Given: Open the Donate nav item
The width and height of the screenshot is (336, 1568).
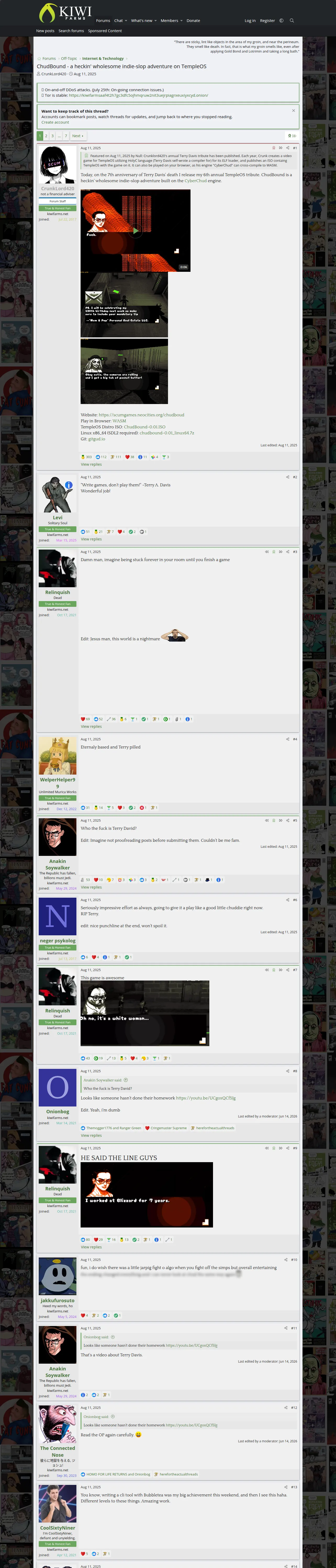Looking at the screenshot, I should (x=193, y=21).
